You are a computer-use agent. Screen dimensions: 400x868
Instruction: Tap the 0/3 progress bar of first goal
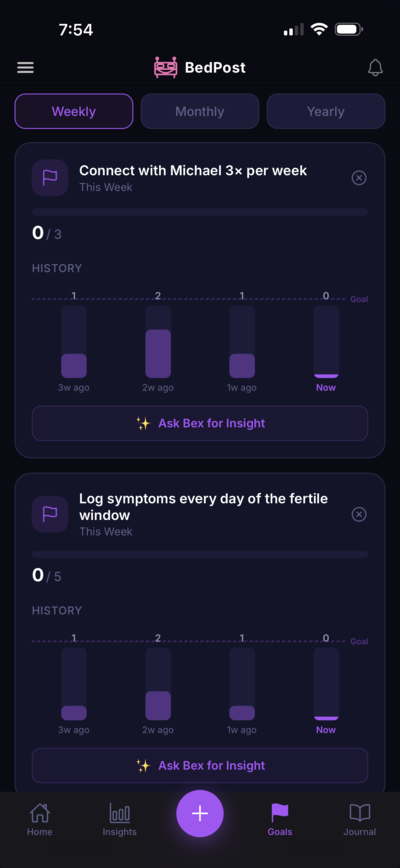click(200, 212)
